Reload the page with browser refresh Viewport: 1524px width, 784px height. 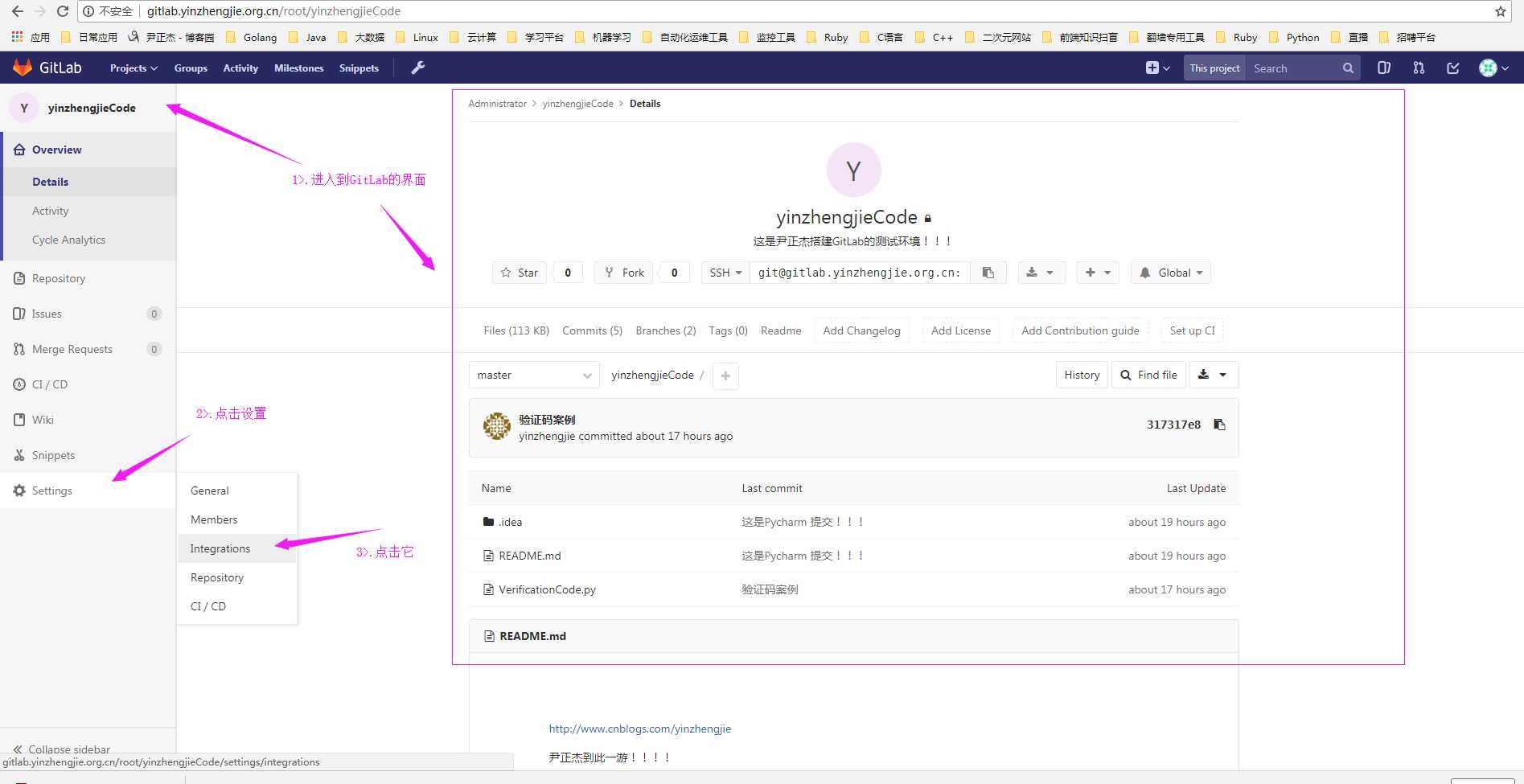(x=62, y=11)
